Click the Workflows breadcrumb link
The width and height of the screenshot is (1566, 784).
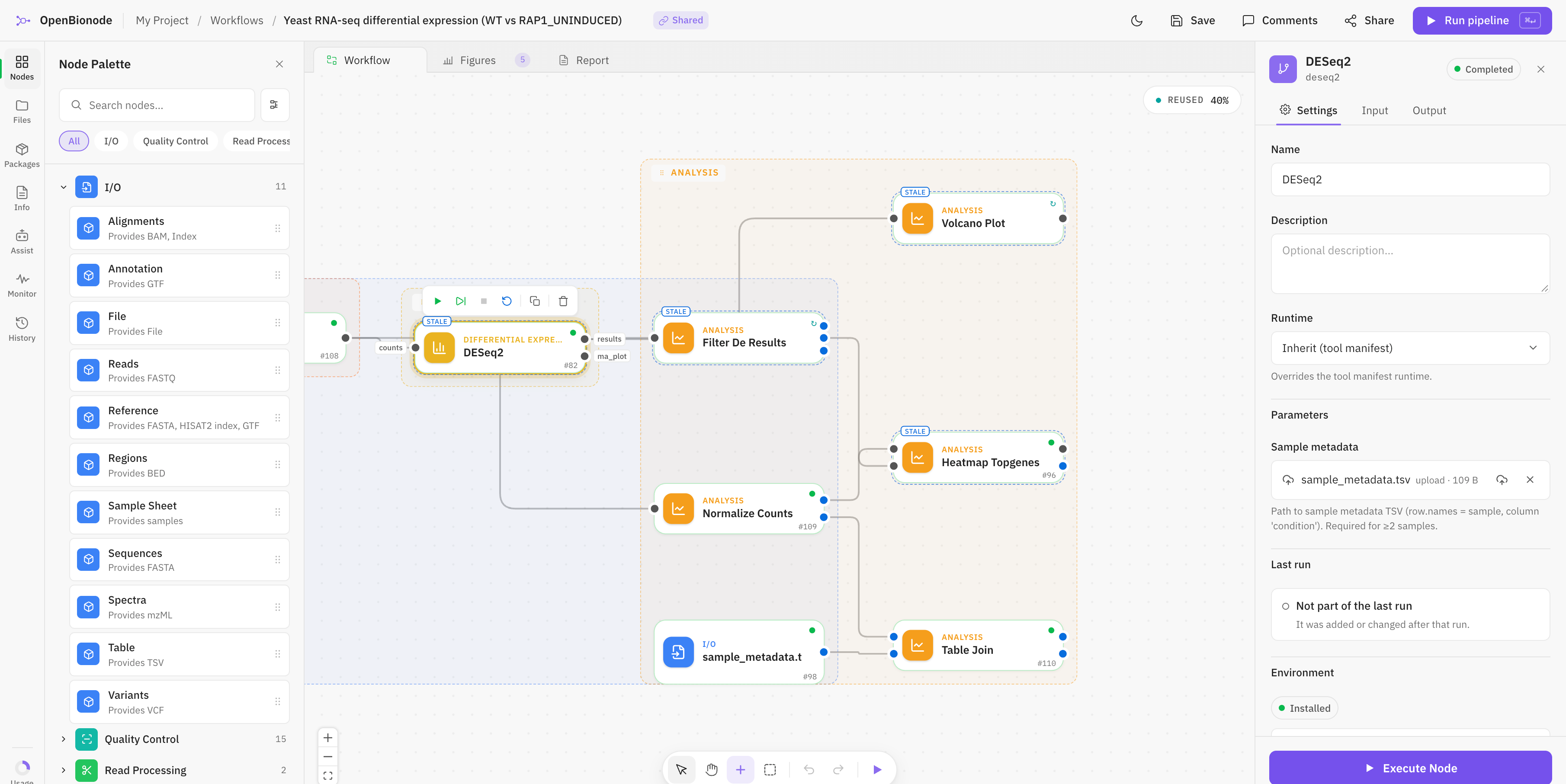(237, 20)
